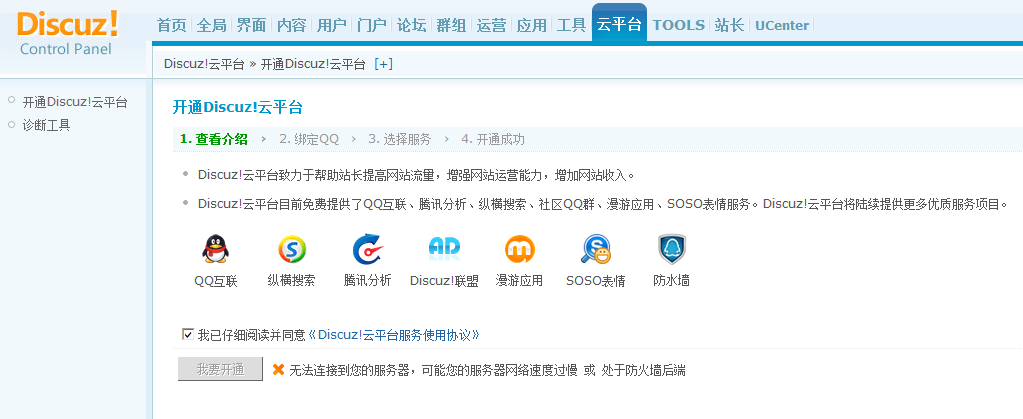Switch to the 界面 tab

(x=251, y=25)
